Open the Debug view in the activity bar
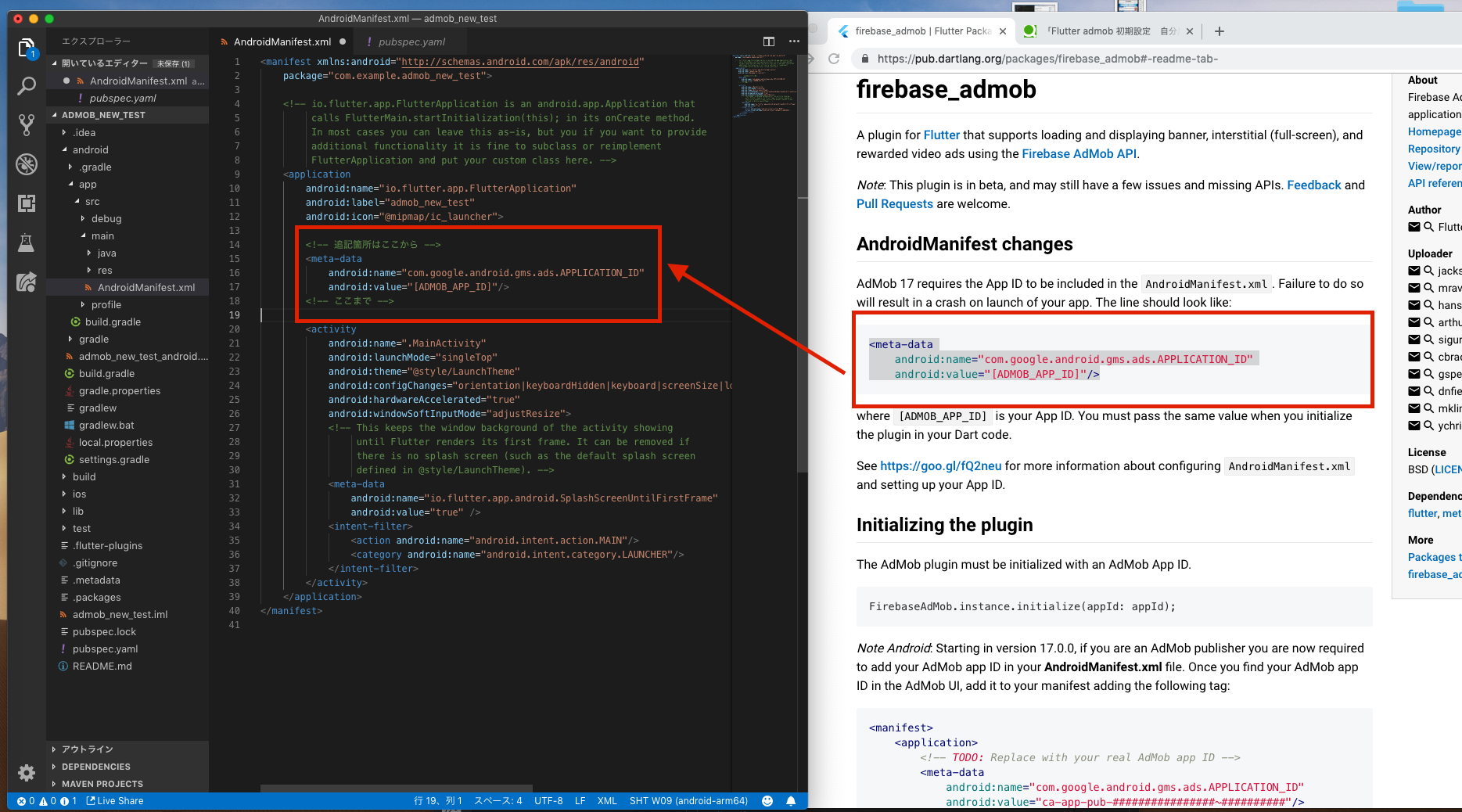Screen dimensions: 1462x812 [x=27, y=164]
